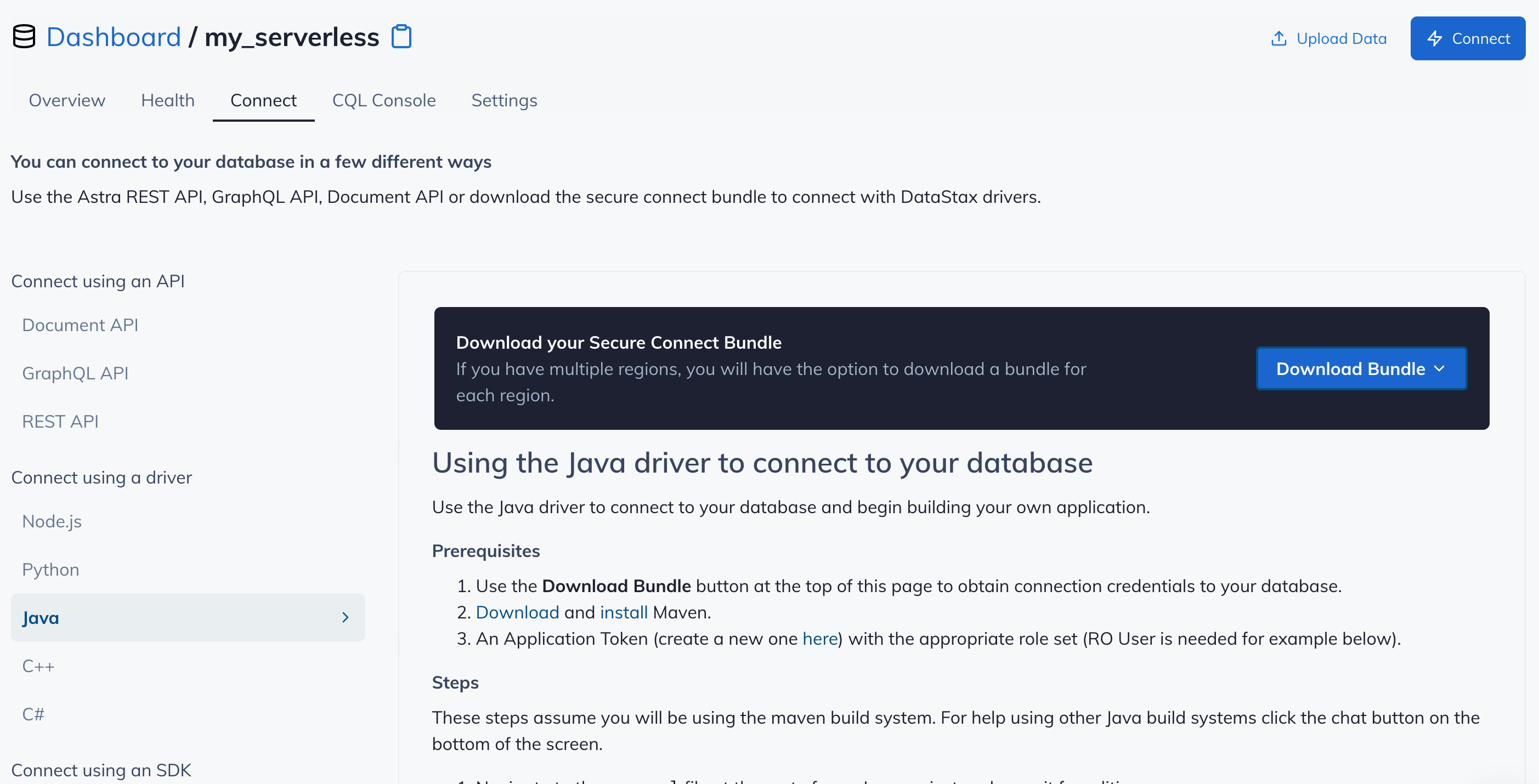Open REST API connection guide
This screenshot has height=784, width=1539.
60,422
